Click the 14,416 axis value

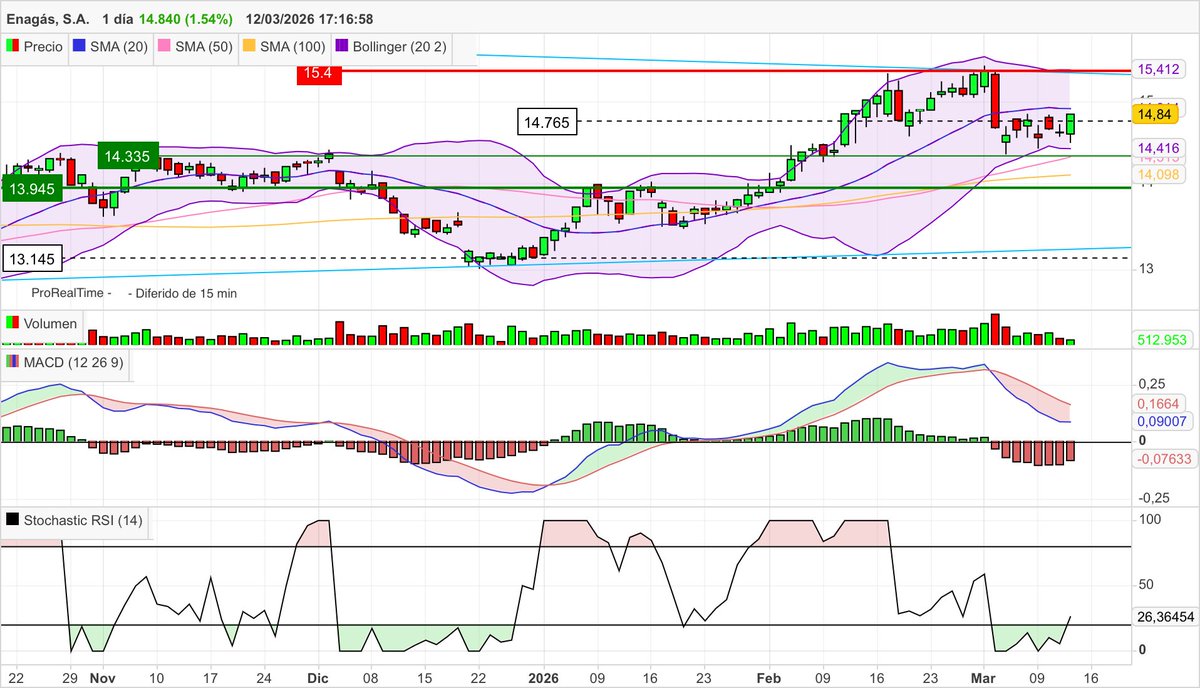(x=1159, y=148)
